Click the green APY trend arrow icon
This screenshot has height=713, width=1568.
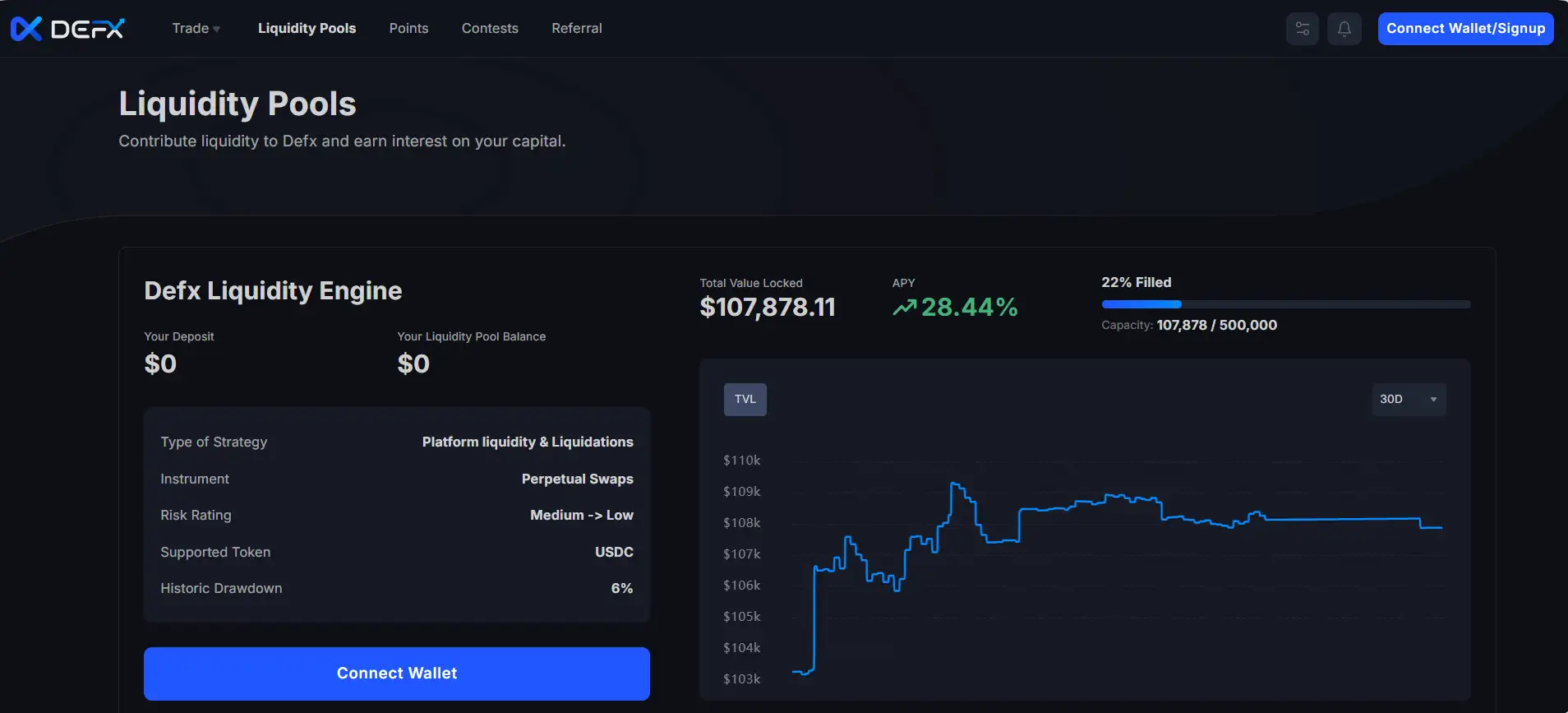tap(904, 308)
